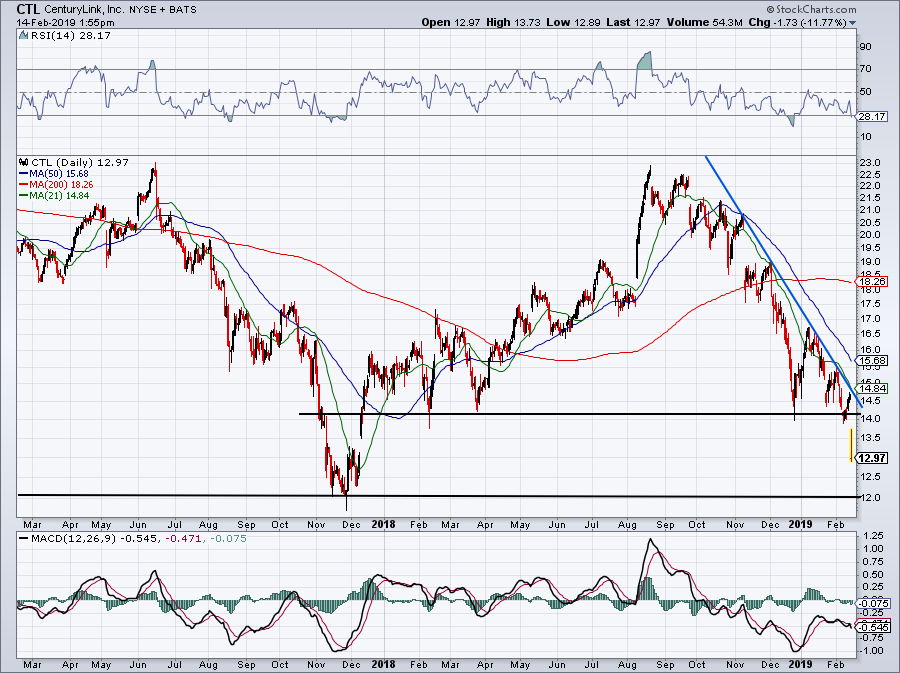Click the MA(50) 15.68 legend text
Viewport: 900px width, 673px height.
[59, 173]
